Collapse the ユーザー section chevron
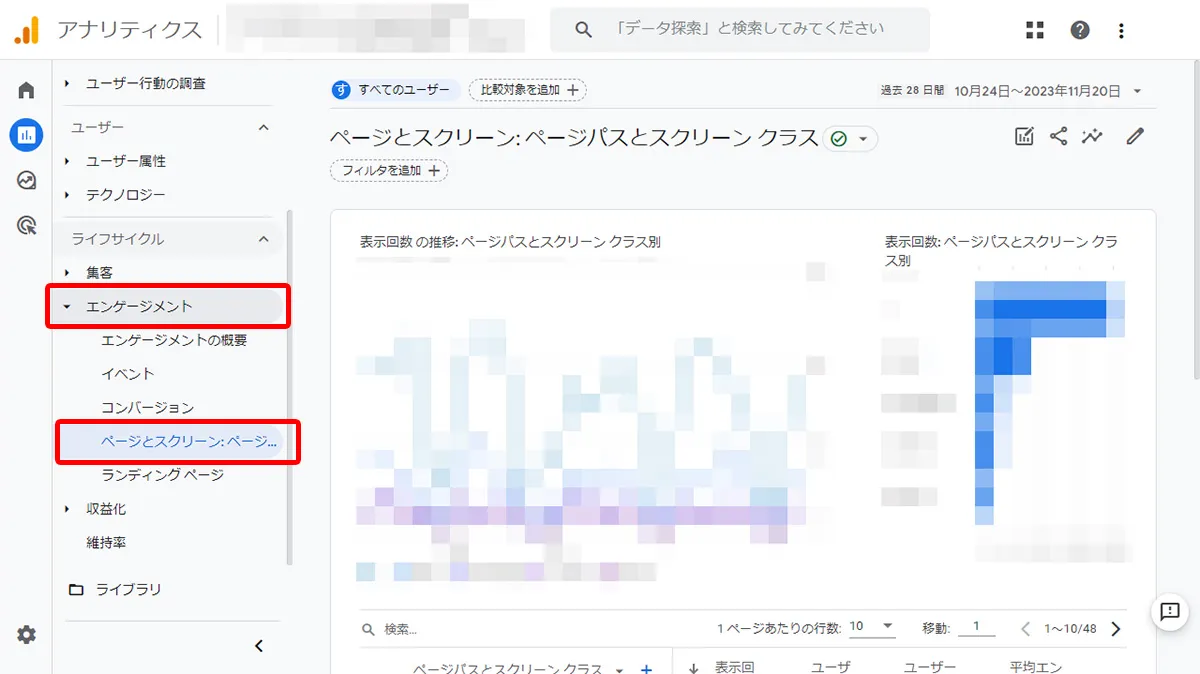This screenshot has width=1200, height=674. (262, 127)
